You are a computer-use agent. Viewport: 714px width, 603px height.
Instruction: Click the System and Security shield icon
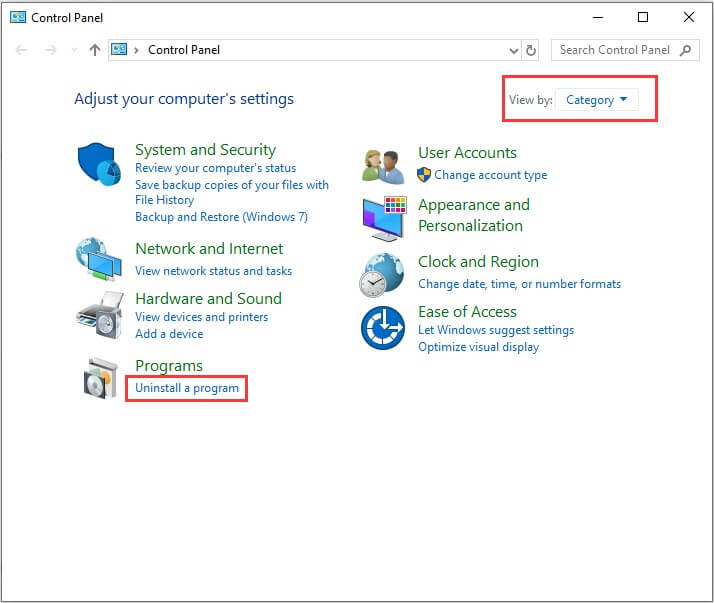click(99, 164)
